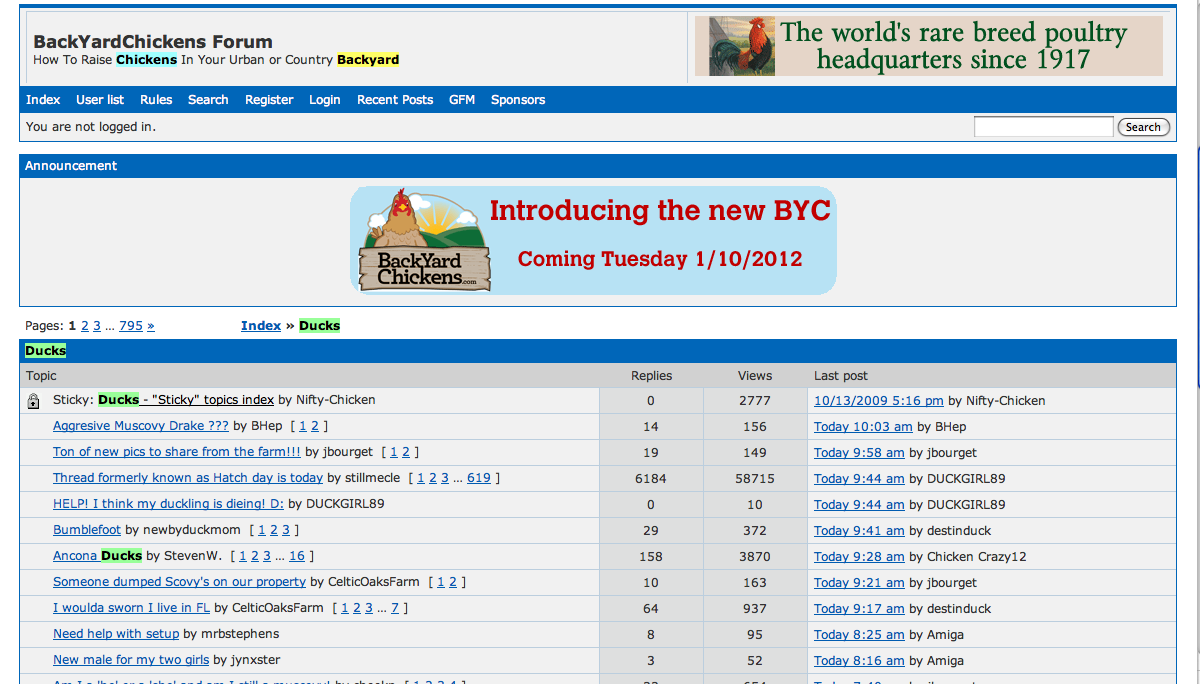Open Recent Posts from the navigation bar
The image size is (1200, 684).
tap(395, 100)
